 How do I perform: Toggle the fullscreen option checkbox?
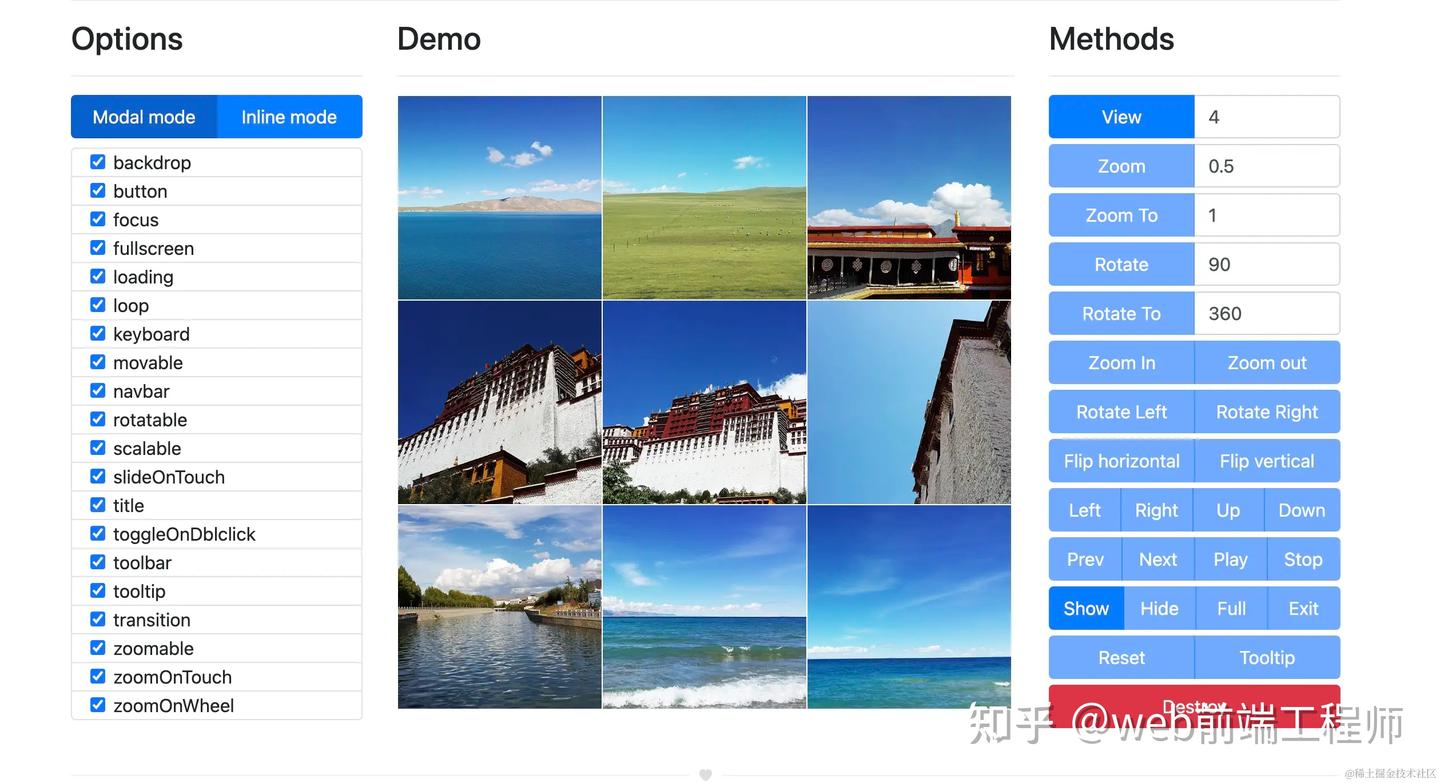tap(98, 248)
